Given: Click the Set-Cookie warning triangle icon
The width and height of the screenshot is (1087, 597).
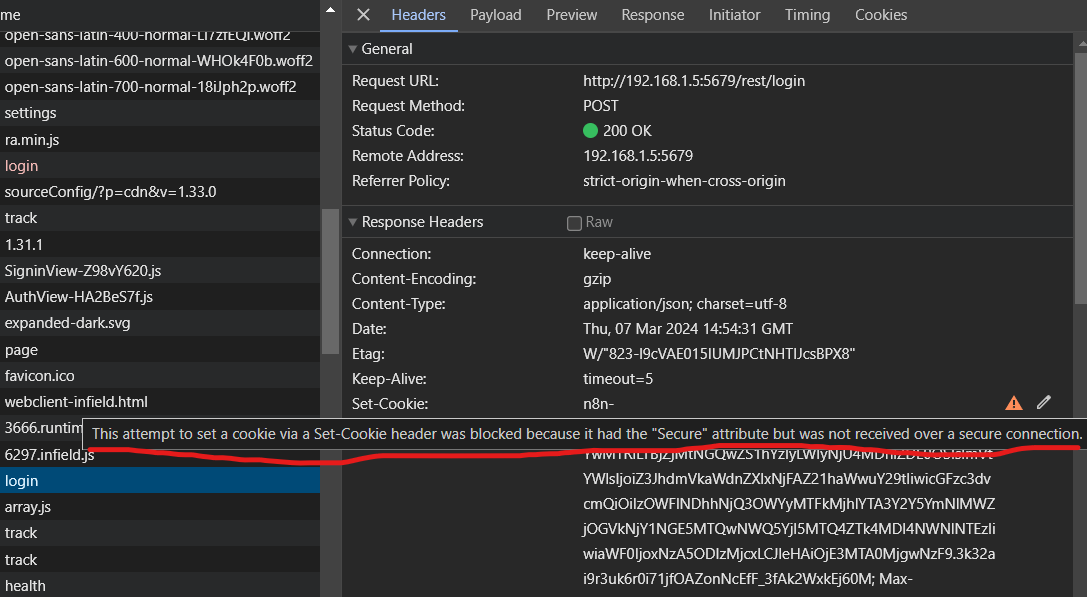Looking at the screenshot, I should point(1014,403).
